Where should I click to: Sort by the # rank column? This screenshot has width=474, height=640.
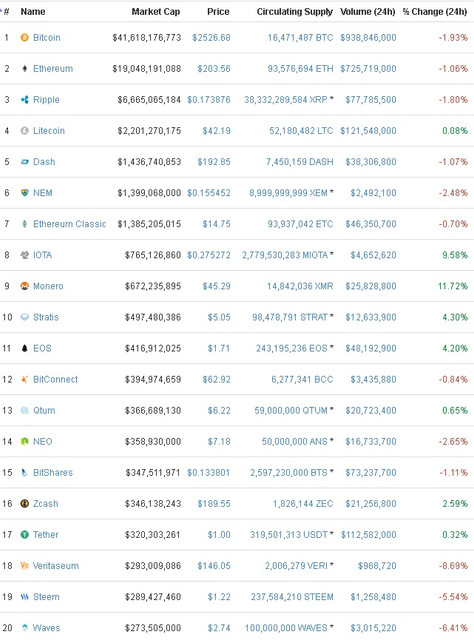point(6,12)
